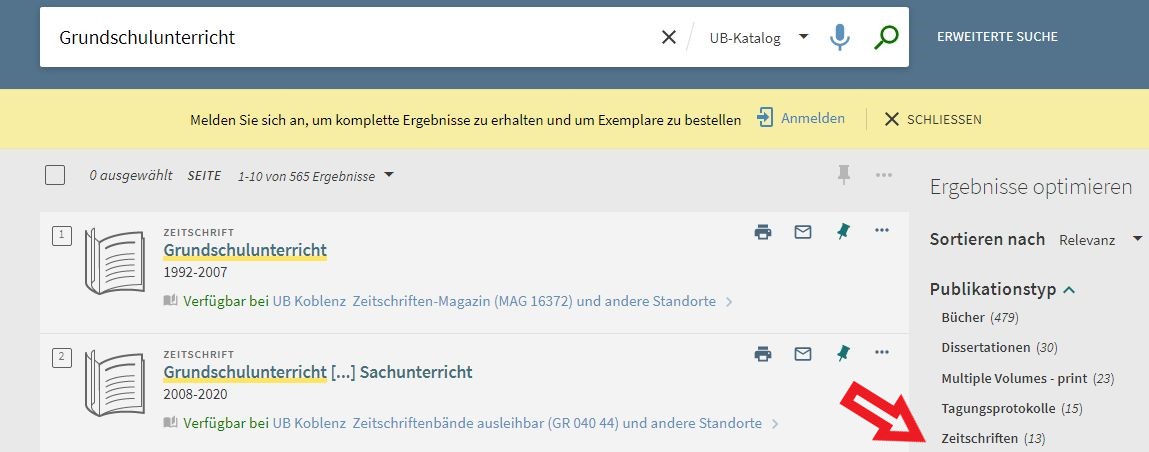Email the Sachunterricht journal record
The width and height of the screenshot is (1149, 452).
tap(803, 354)
